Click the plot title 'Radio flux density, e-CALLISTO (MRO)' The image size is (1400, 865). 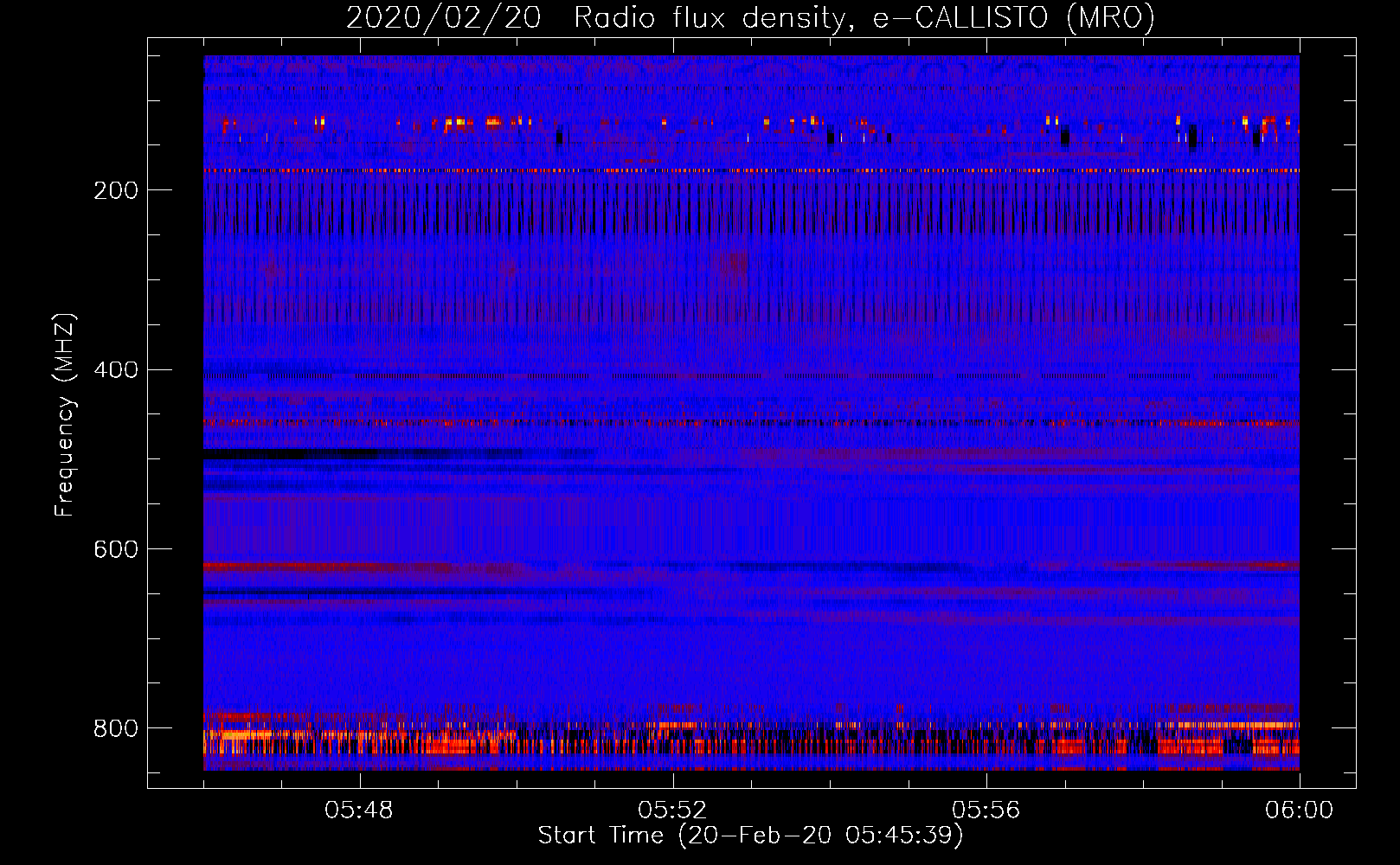point(864,18)
